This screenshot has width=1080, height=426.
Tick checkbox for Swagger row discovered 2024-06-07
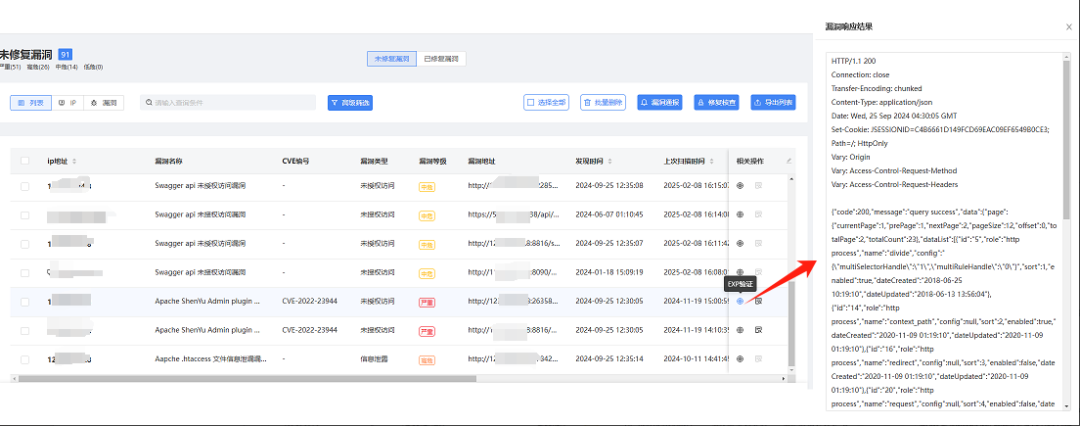(x=25, y=215)
